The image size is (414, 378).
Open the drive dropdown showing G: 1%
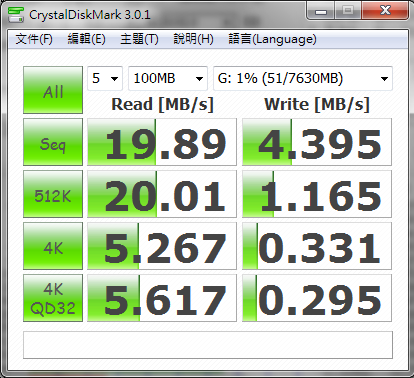pyautogui.click(x=303, y=78)
